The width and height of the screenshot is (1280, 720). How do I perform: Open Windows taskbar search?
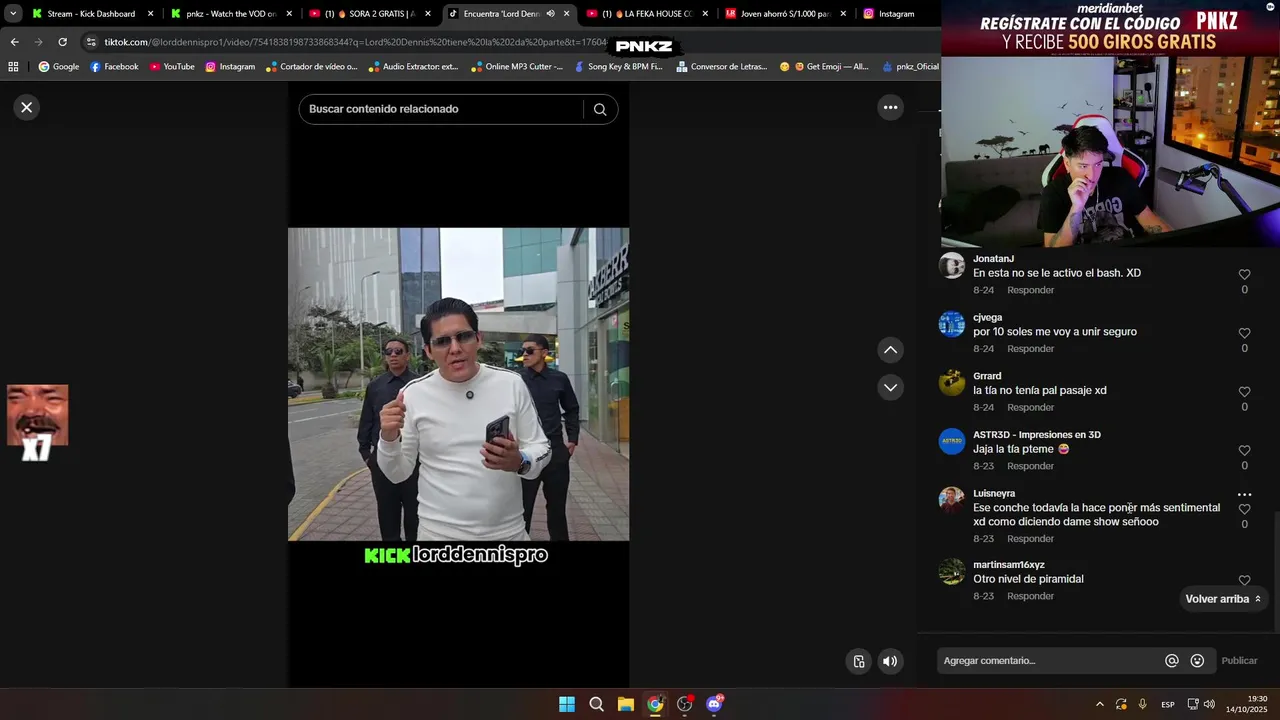coord(596,704)
